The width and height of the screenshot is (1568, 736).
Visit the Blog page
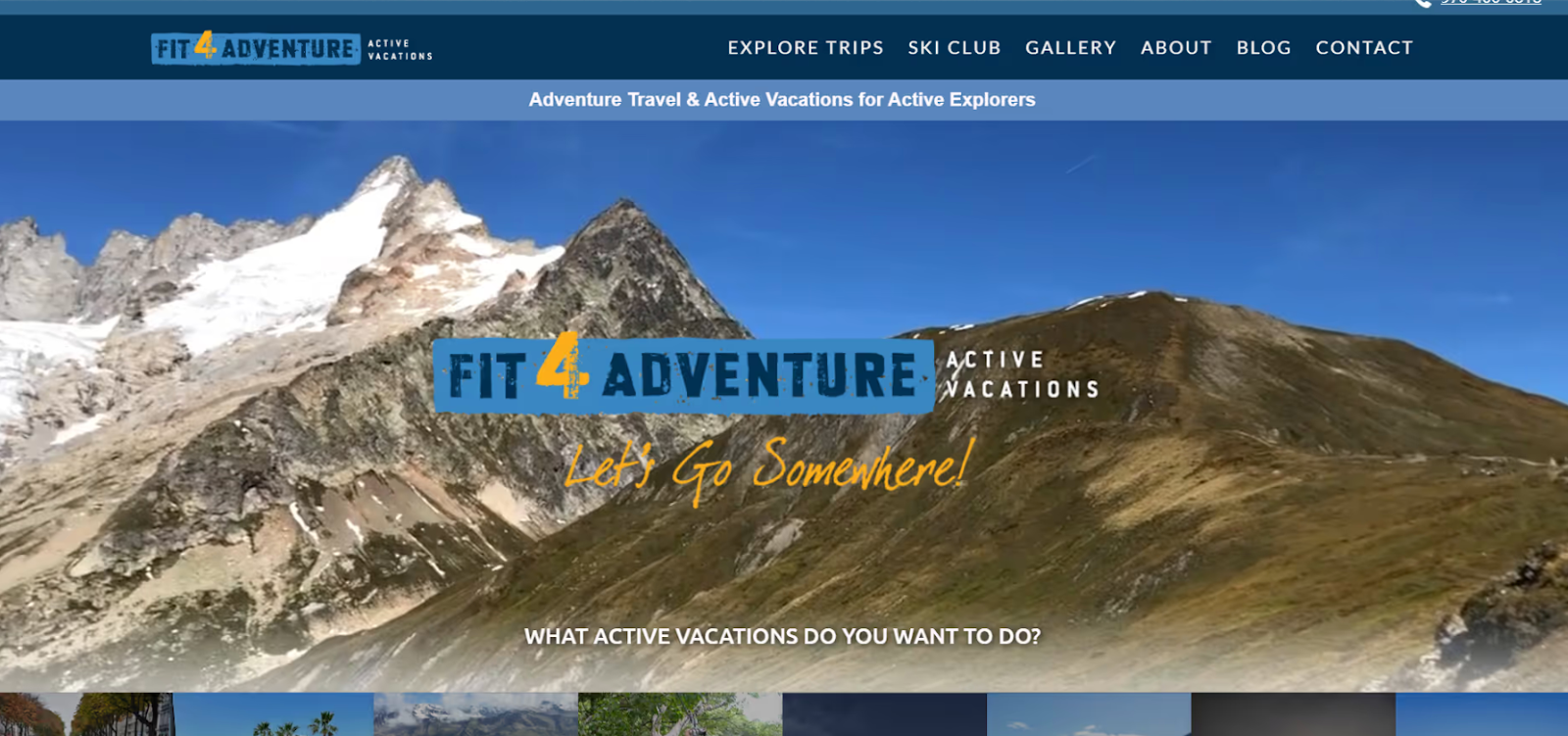pyautogui.click(x=1264, y=48)
